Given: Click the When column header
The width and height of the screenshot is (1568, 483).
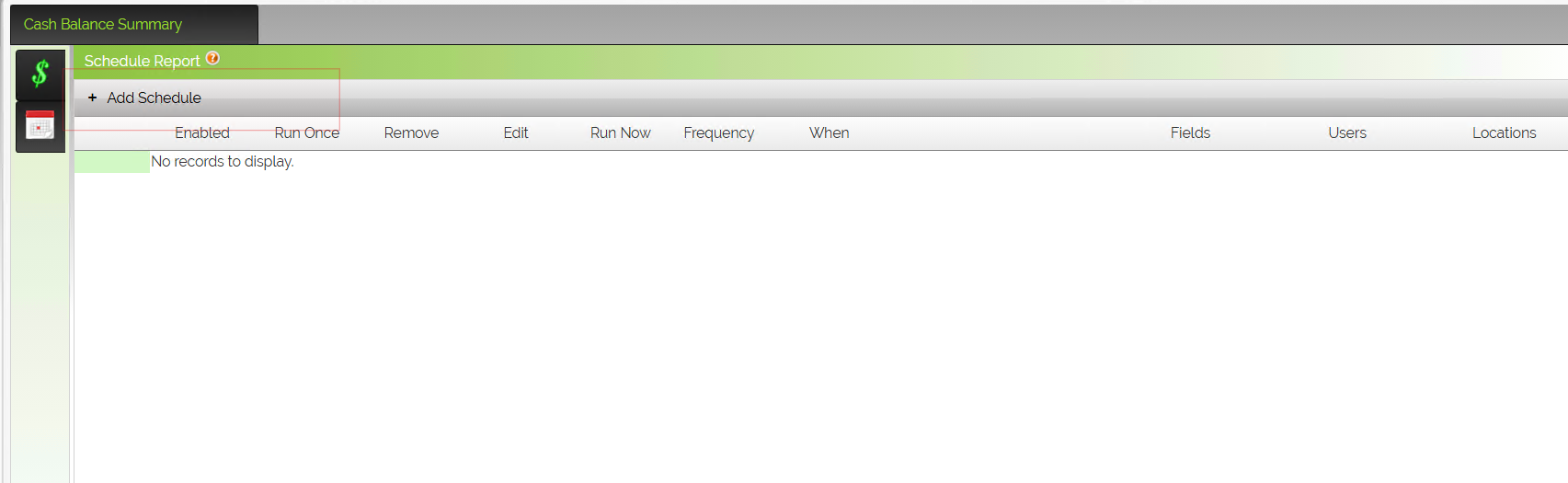Looking at the screenshot, I should point(830,133).
